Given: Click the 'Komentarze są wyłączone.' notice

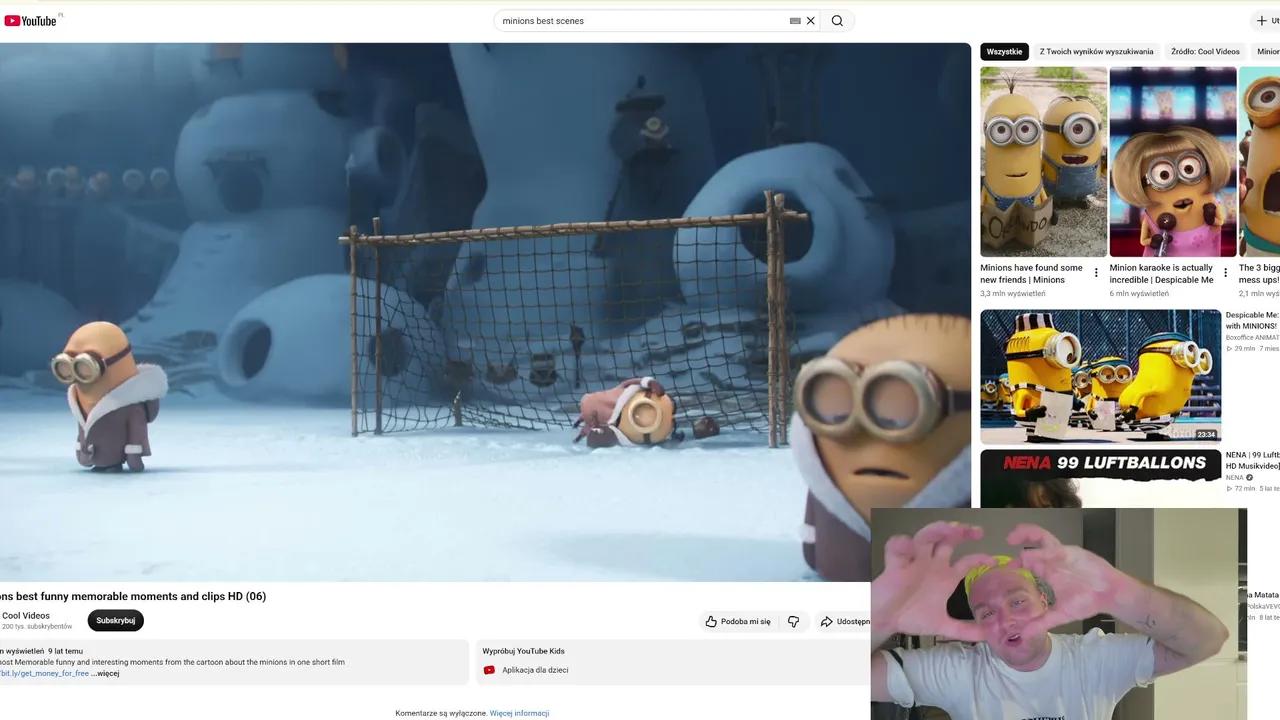Looking at the screenshot, I should point(441,713).
